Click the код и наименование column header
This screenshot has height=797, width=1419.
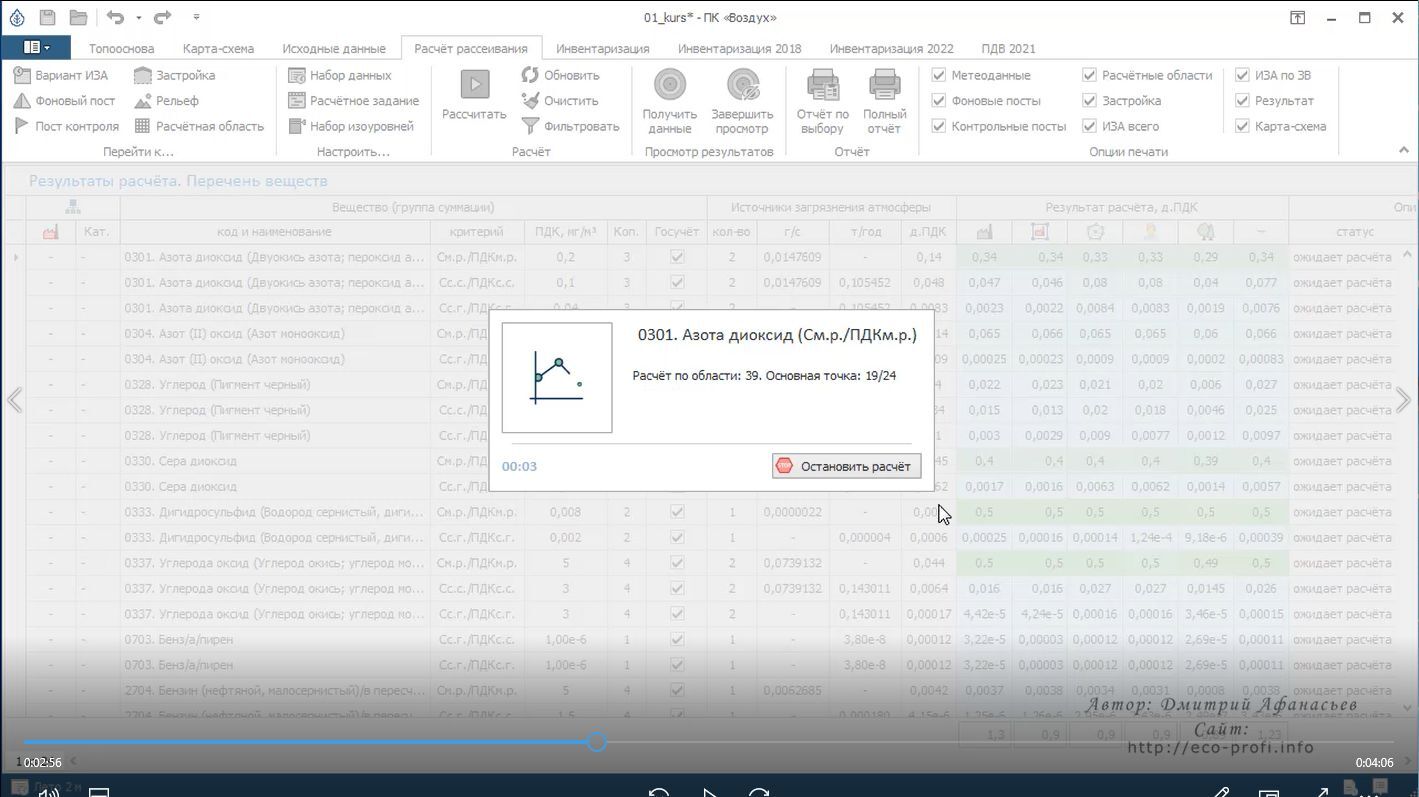click(x=274, y=232)
